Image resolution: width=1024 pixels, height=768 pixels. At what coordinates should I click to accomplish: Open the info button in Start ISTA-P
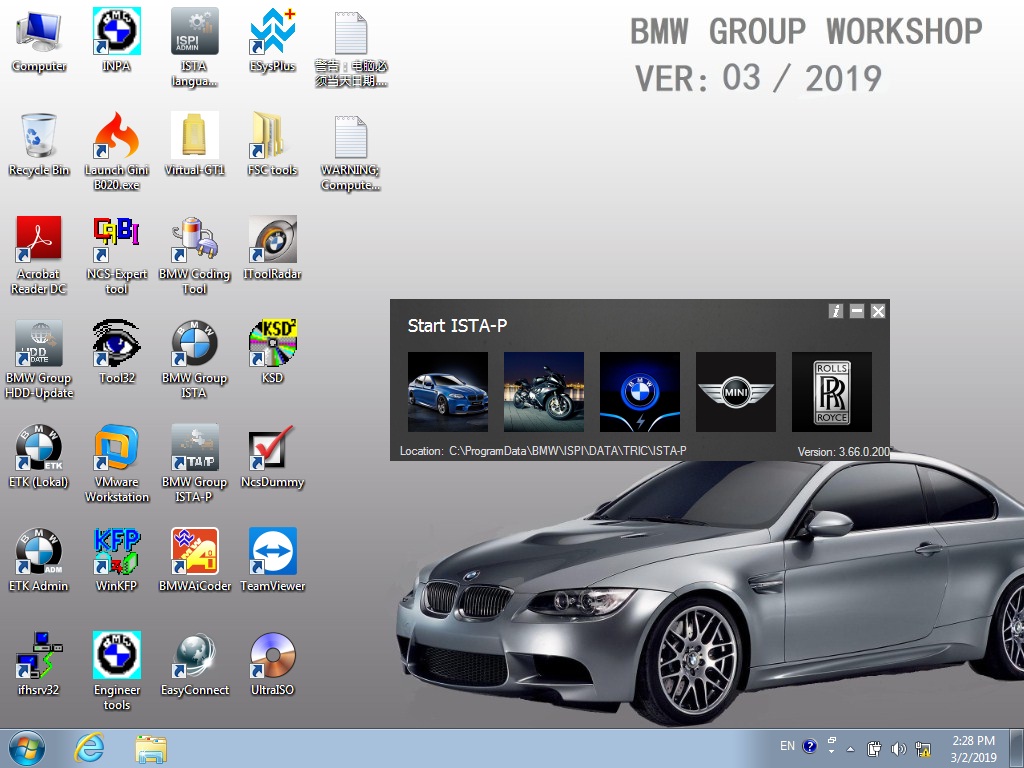(836, 312)
